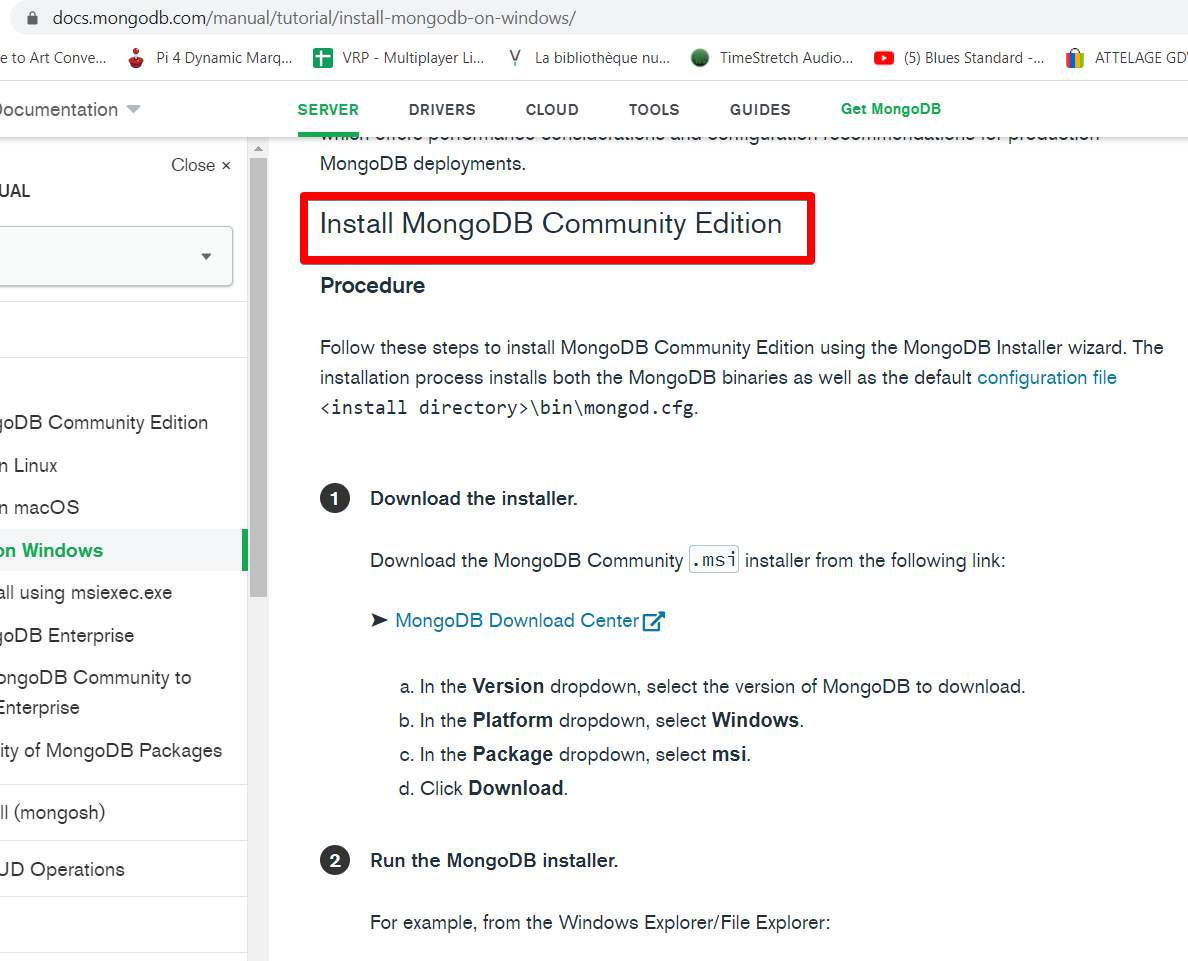Screen dimensions: 1188x961
Task: Click the sidebar scrollbar up arrow
Action: tap(258, 149)
